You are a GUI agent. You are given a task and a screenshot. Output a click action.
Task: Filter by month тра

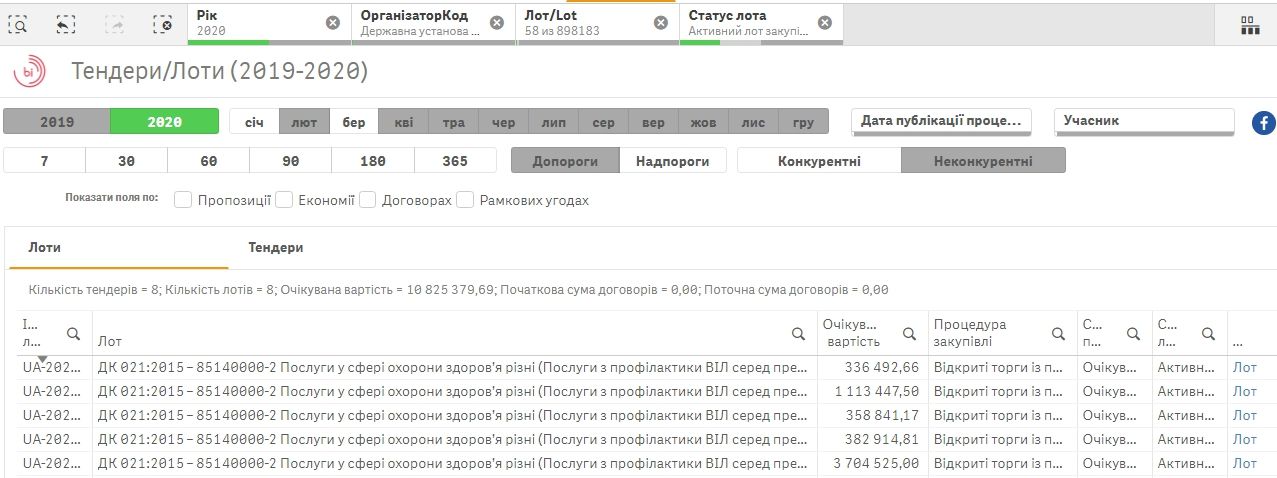click(454, 122)
